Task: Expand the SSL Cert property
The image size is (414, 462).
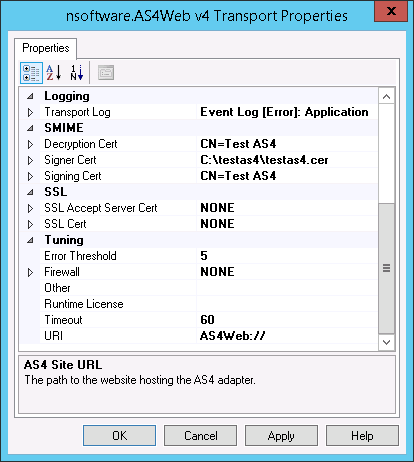Action: click(x=30, y=224)
